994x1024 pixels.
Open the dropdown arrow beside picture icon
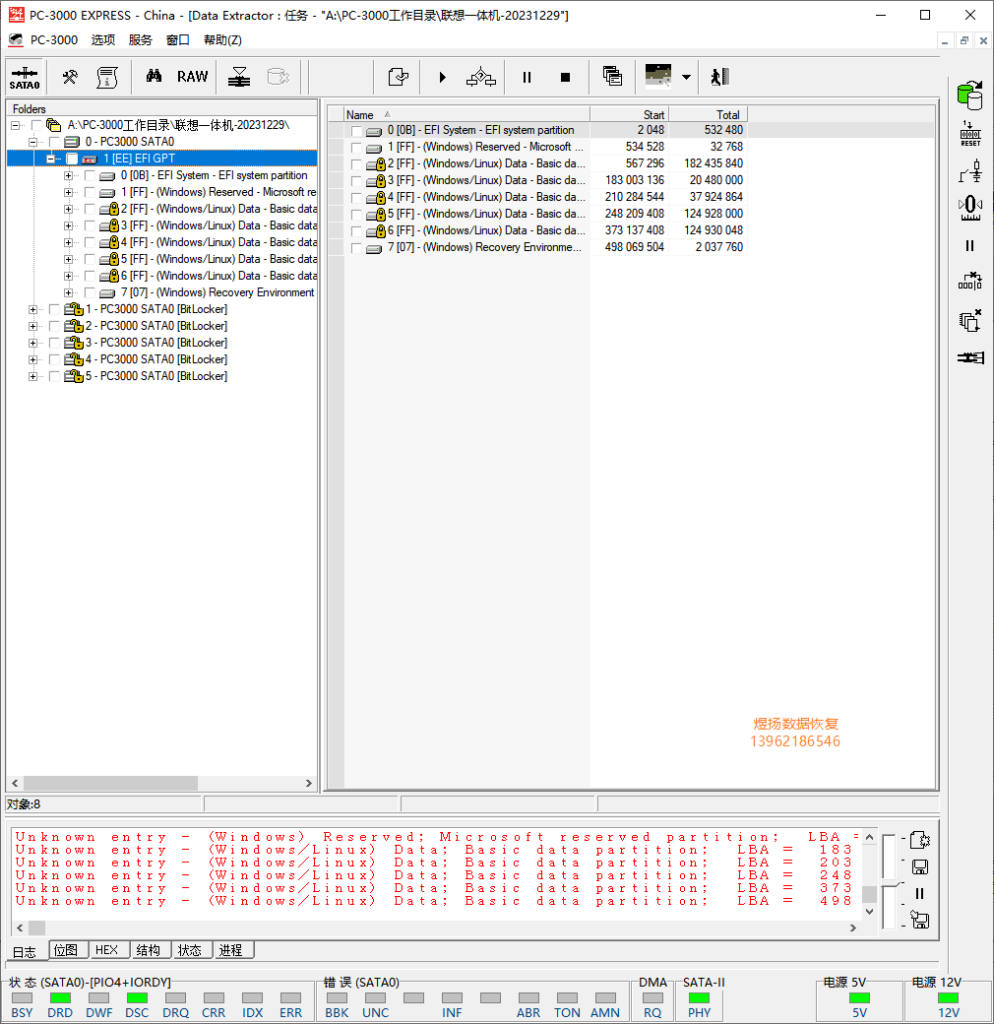point(686,77)
